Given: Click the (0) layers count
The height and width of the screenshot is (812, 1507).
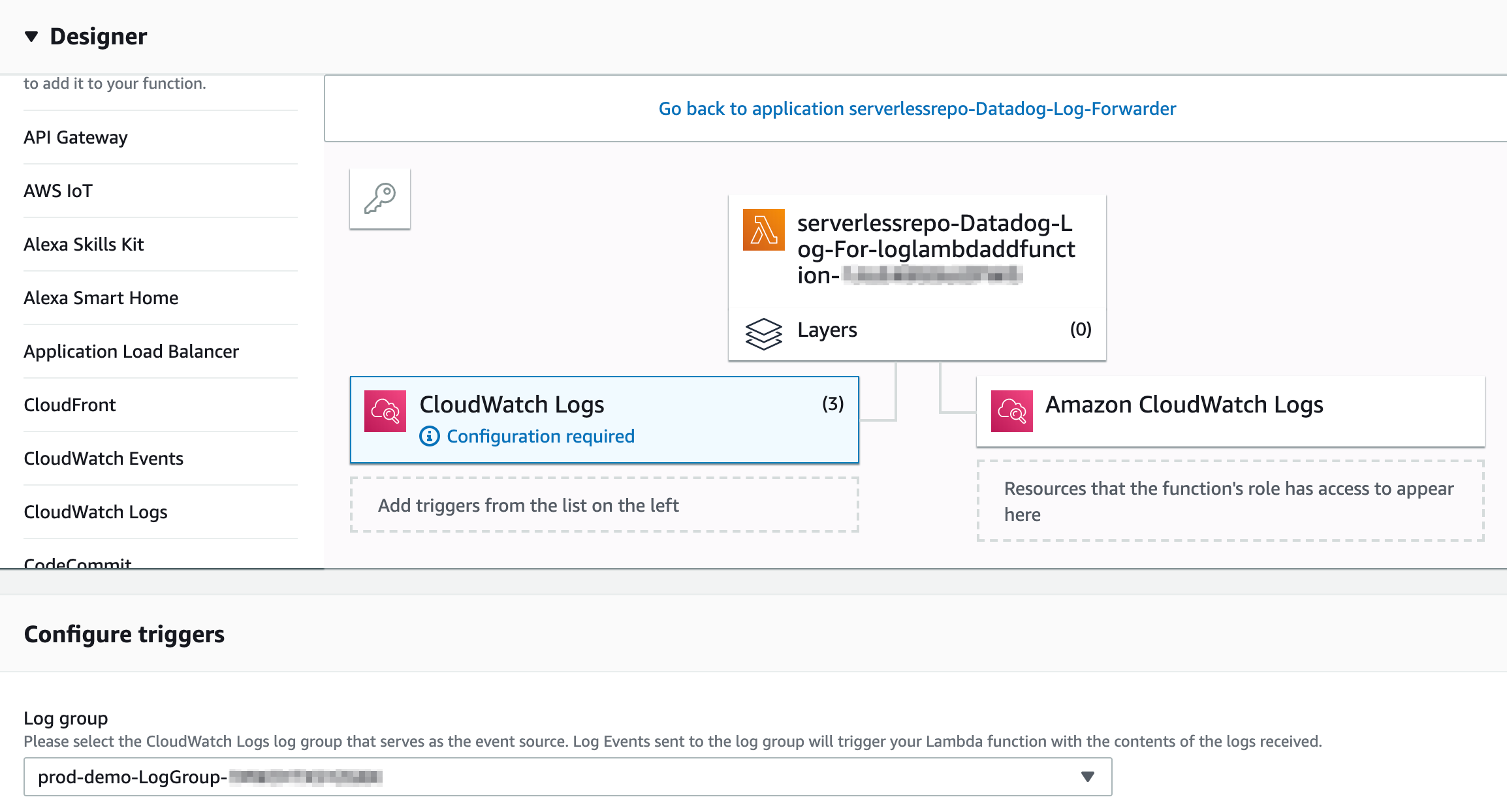Looking at the screenshot, I should click(x=1081, y=329).
